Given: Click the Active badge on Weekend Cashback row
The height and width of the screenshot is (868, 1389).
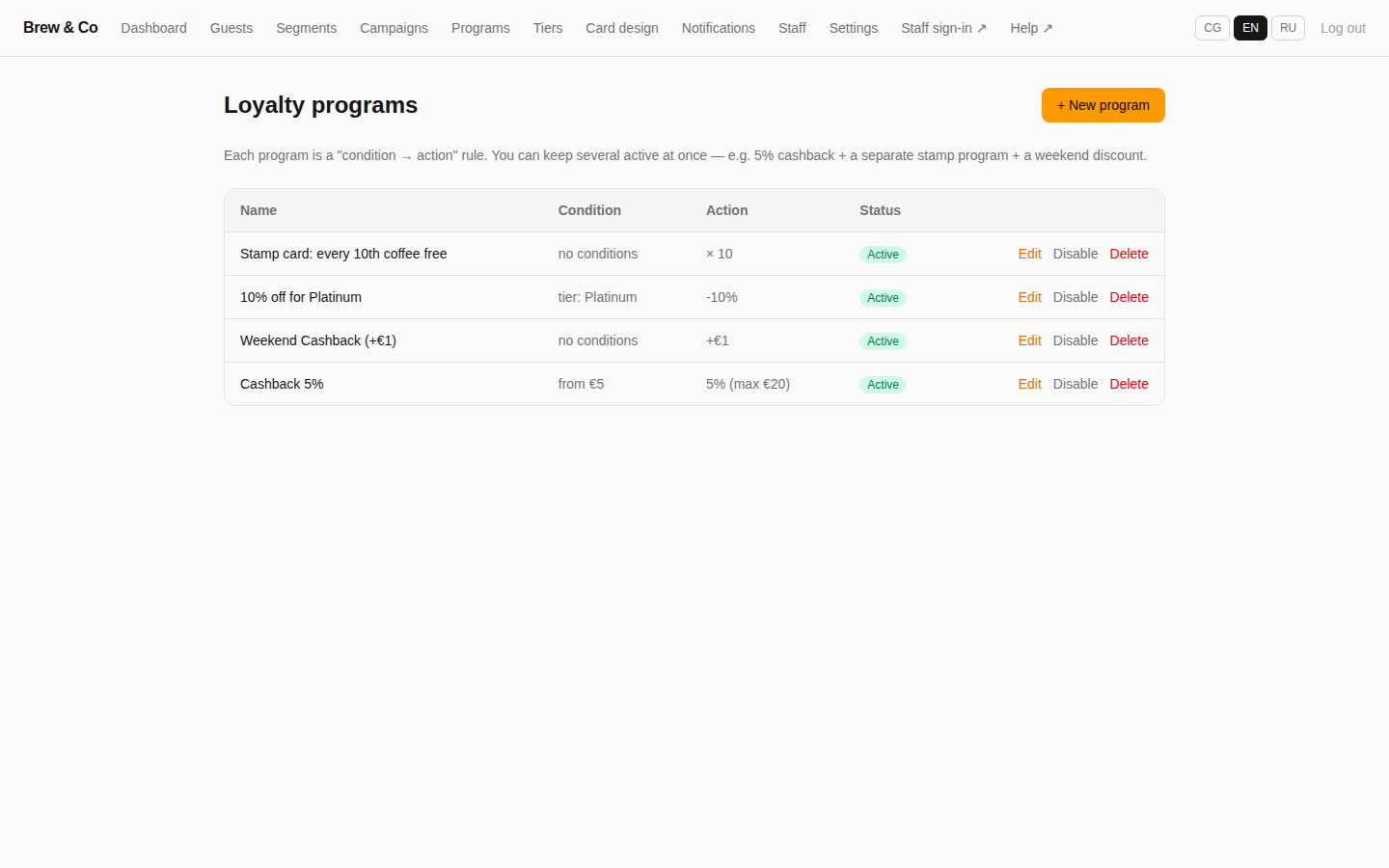Looking at the screenshot, I should click(x=883, y=341).
